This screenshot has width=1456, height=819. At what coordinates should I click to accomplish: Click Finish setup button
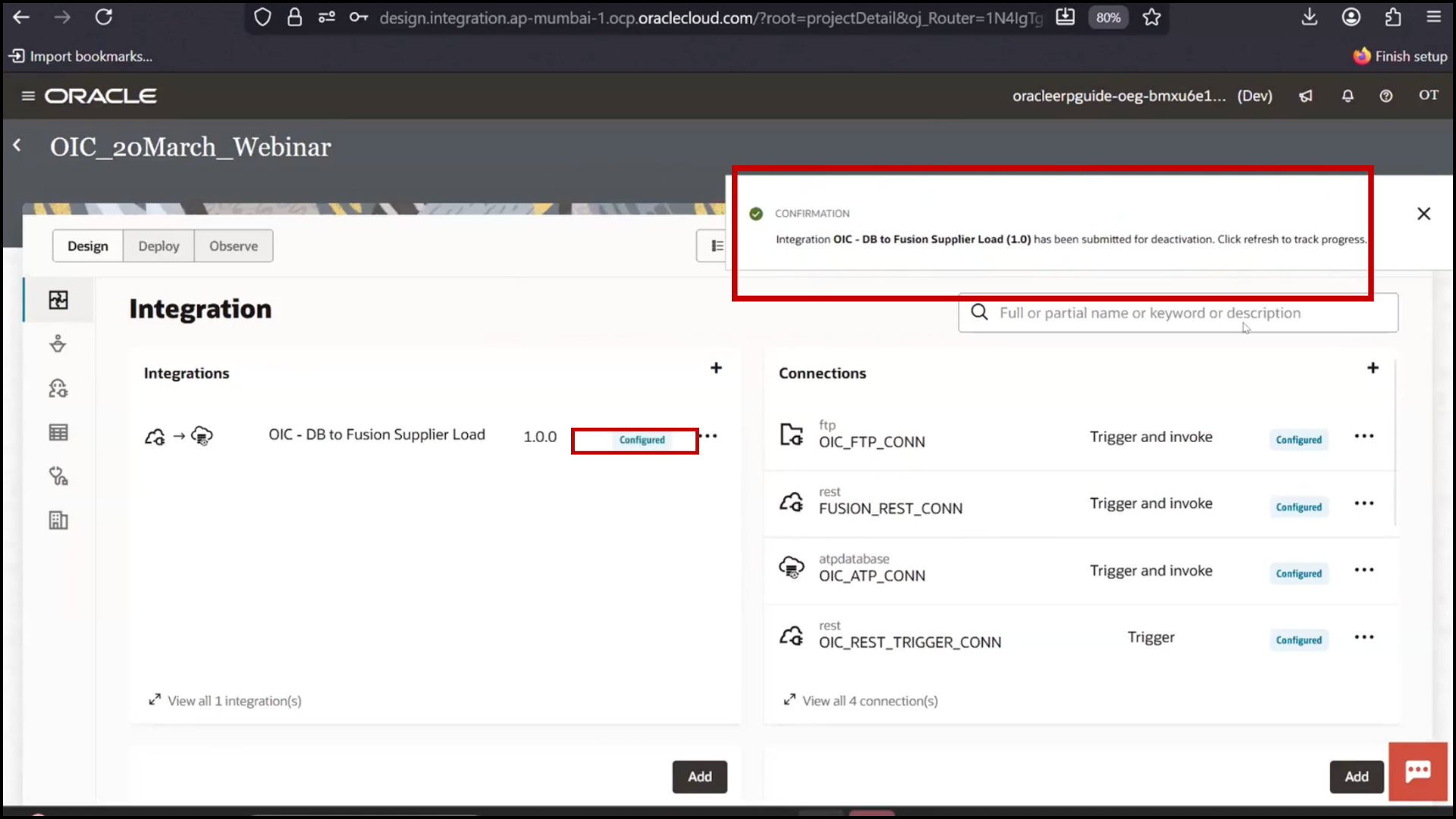click(1401, 56)
